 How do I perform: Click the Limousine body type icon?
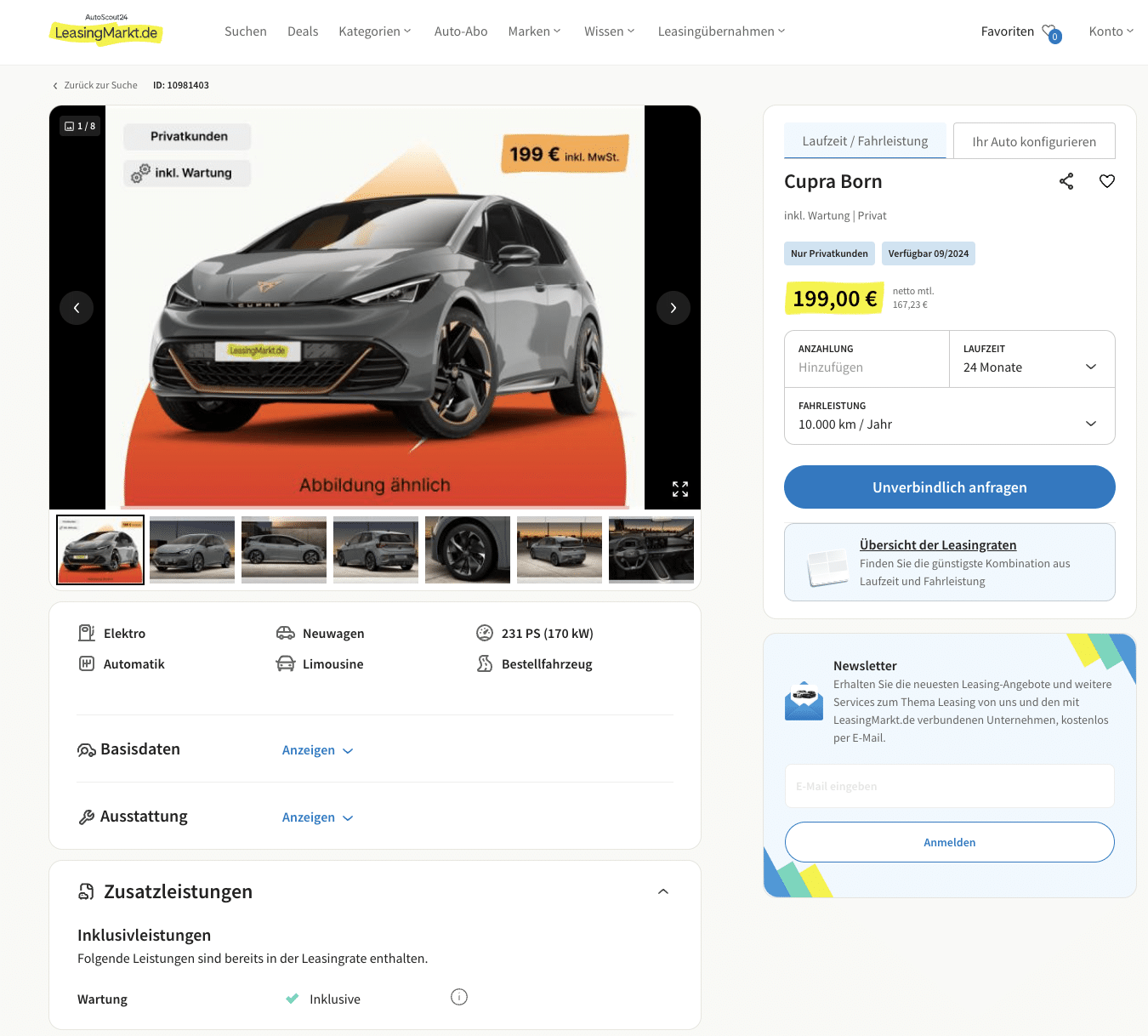point(286,663)
